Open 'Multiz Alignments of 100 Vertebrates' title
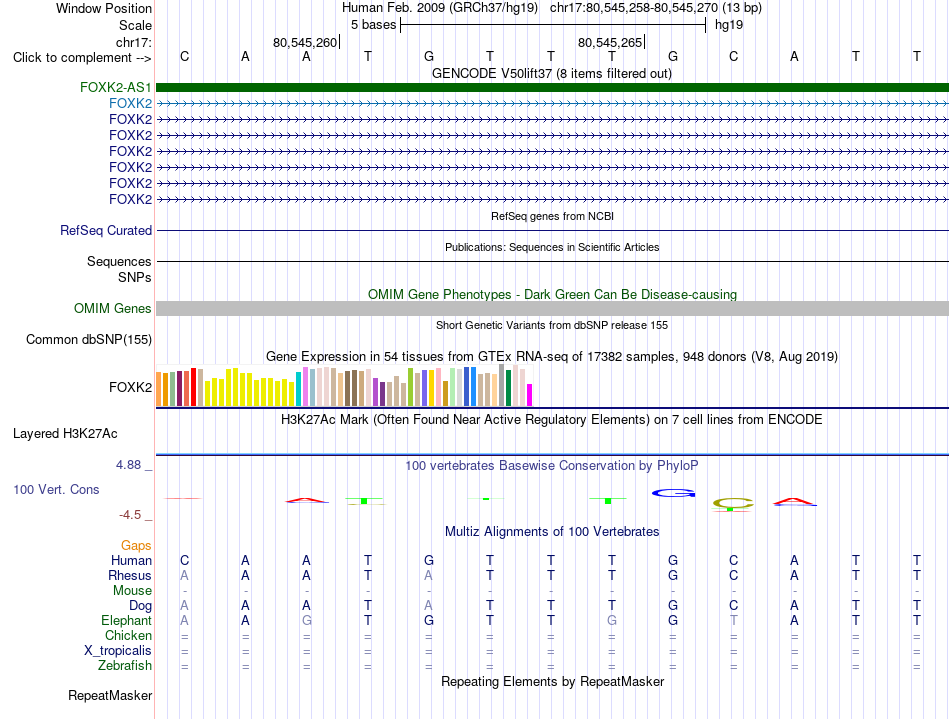Image resolution: width=950 pixels, height=719 pixels. [x=552, y=531]
